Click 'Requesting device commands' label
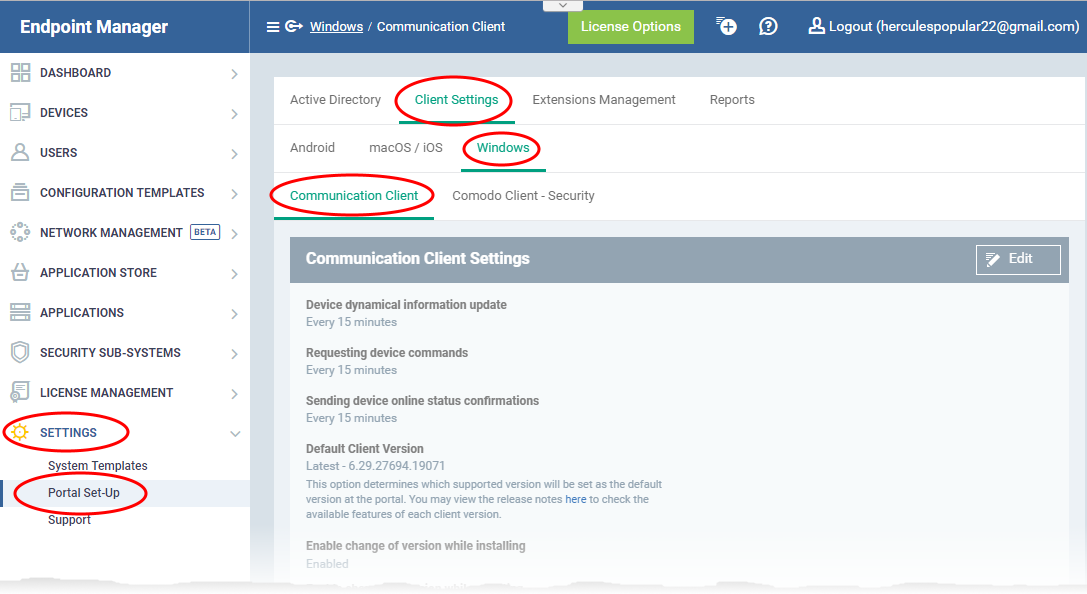The image size is (1087, 594). pyautogui.click(x=387, y=353)
